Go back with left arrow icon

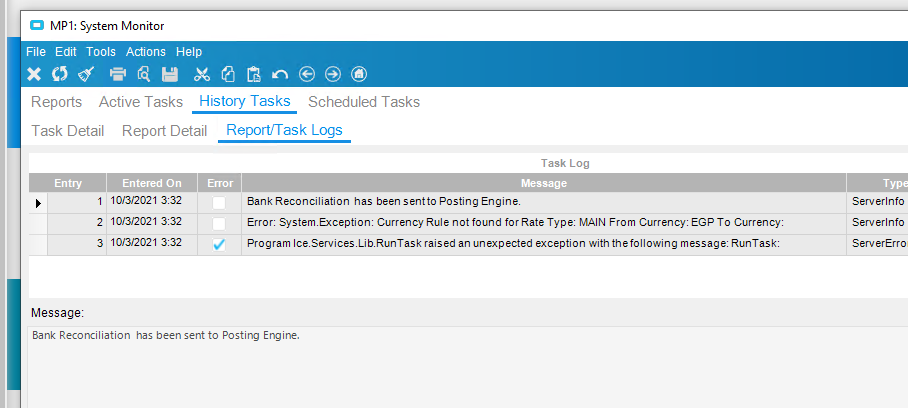[306, 74]
